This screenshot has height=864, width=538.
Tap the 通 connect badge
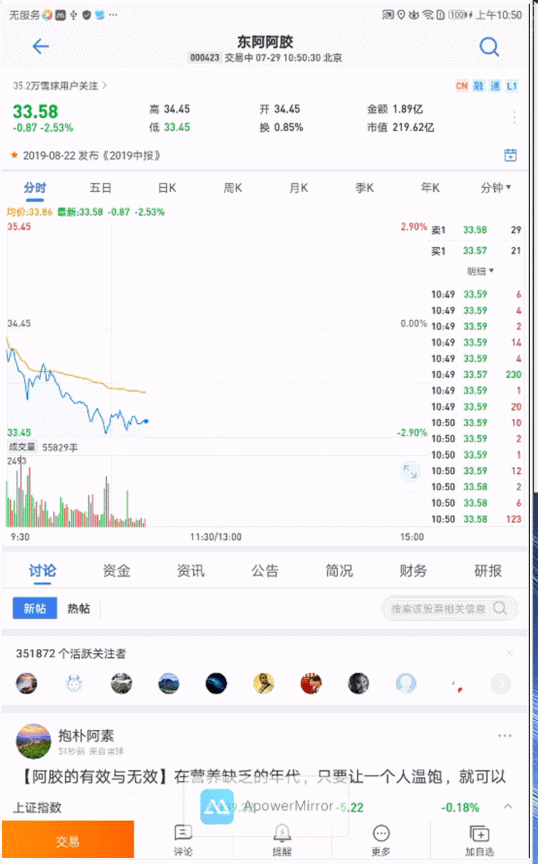(x=495, y=86)
